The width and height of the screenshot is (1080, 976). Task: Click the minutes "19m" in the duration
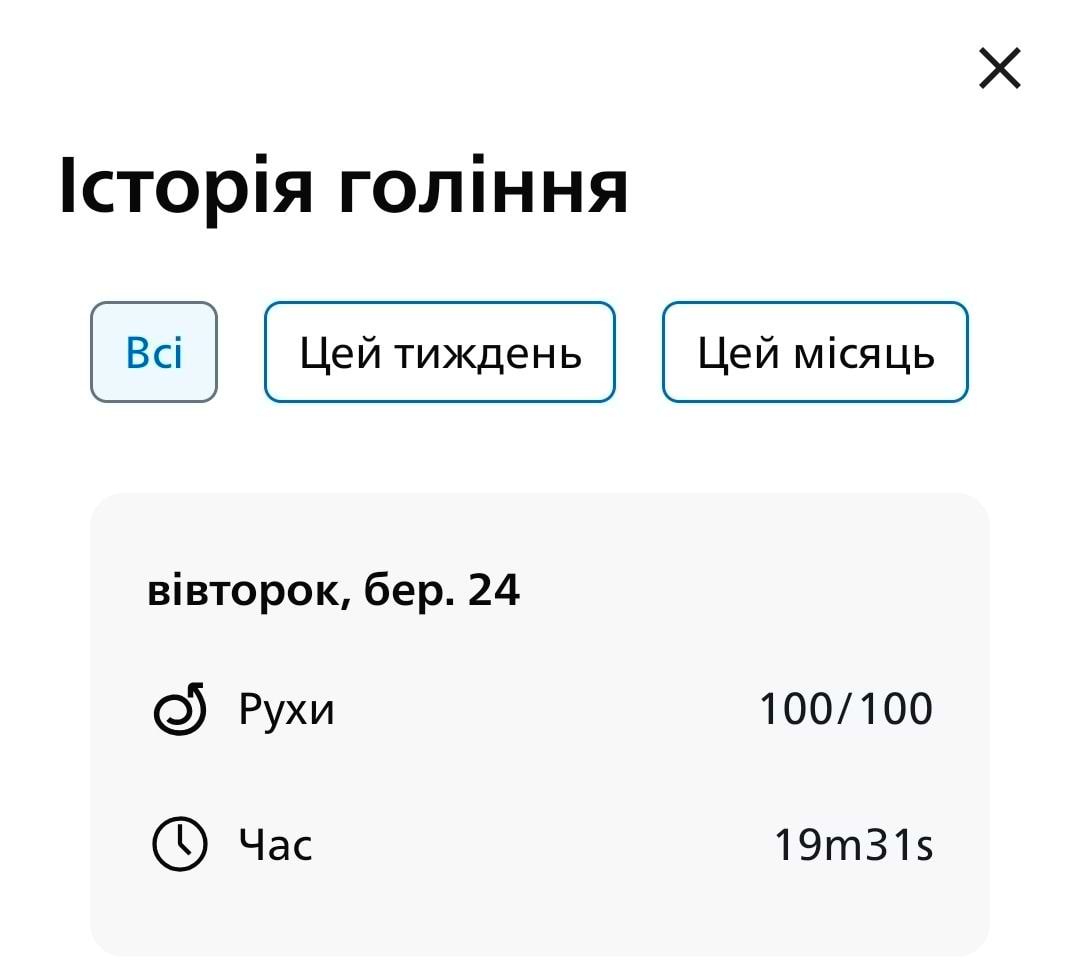pos(818,846)
